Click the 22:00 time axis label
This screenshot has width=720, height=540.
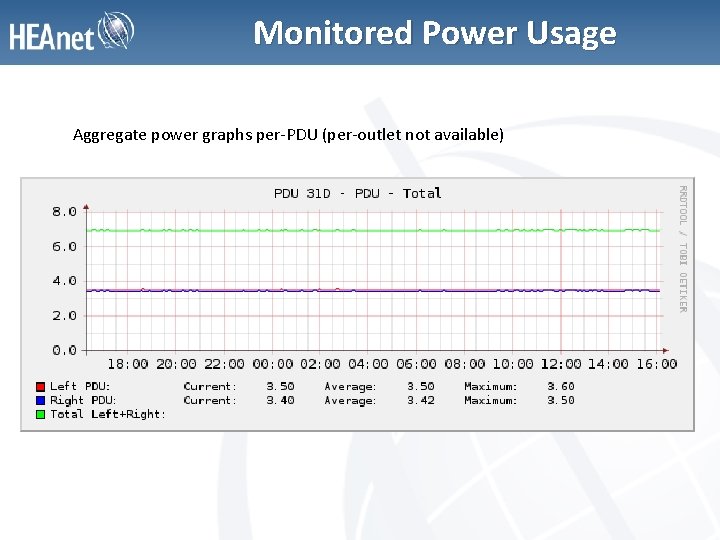pyautogui.click(x=224, y=365)
